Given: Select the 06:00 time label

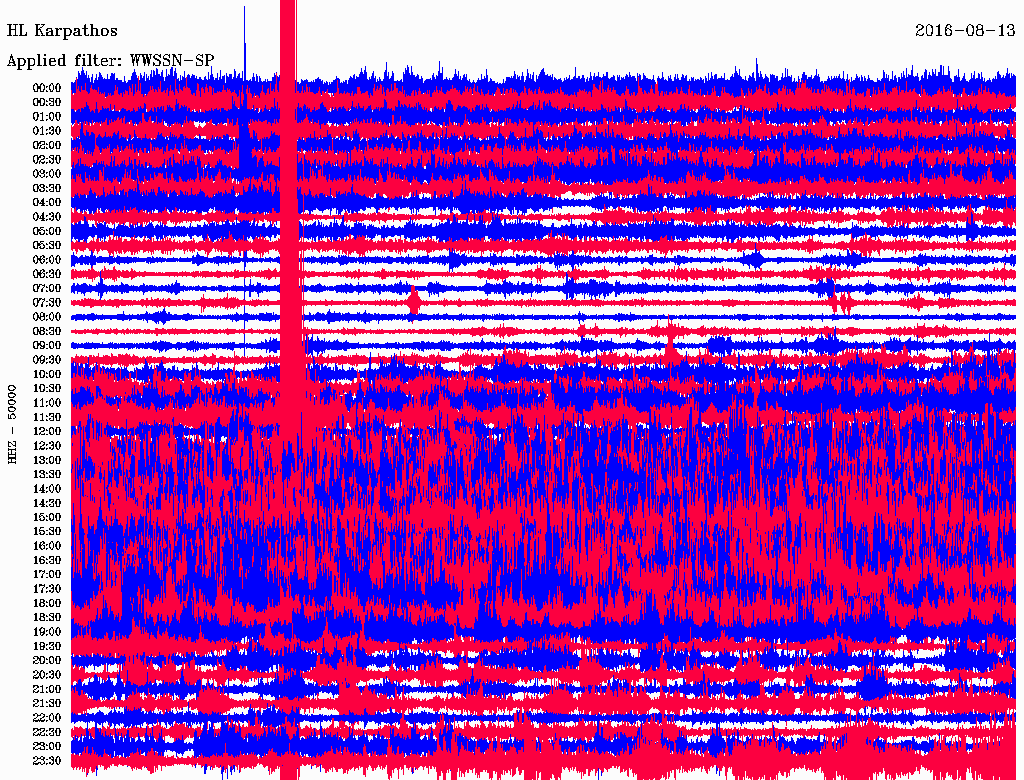Looking at the screenshot, I should pyautogui.click(x=47, y=259).
